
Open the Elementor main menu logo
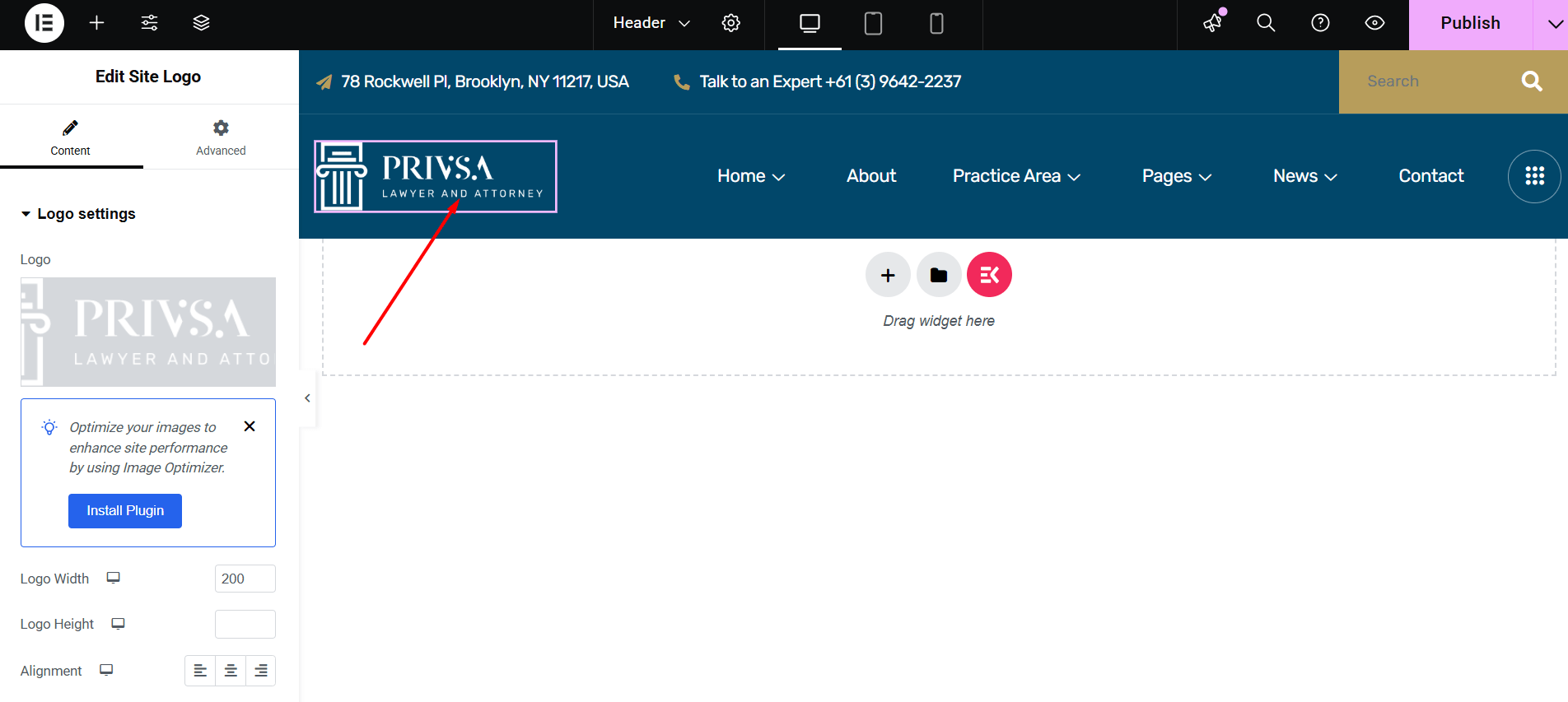(44, 23)
